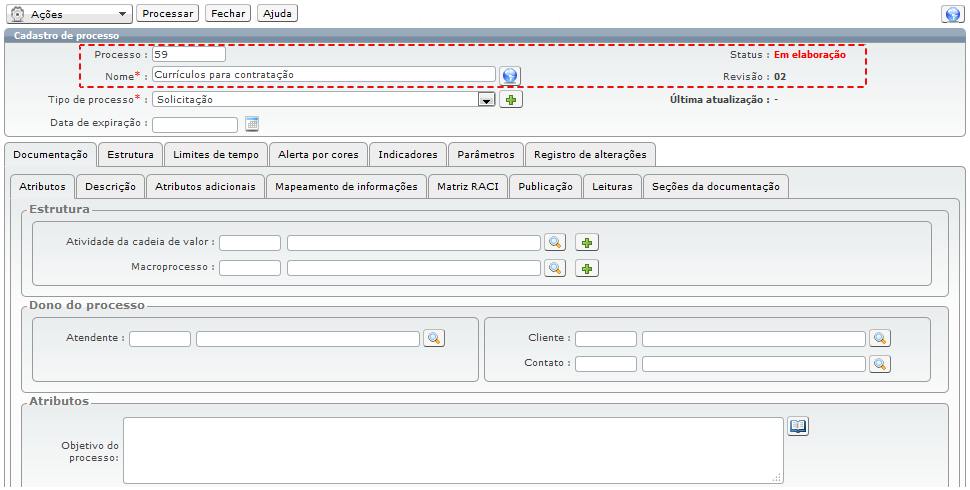Open the Cliente search lookup
Screen dimensions: 970x490
point(879,338)
